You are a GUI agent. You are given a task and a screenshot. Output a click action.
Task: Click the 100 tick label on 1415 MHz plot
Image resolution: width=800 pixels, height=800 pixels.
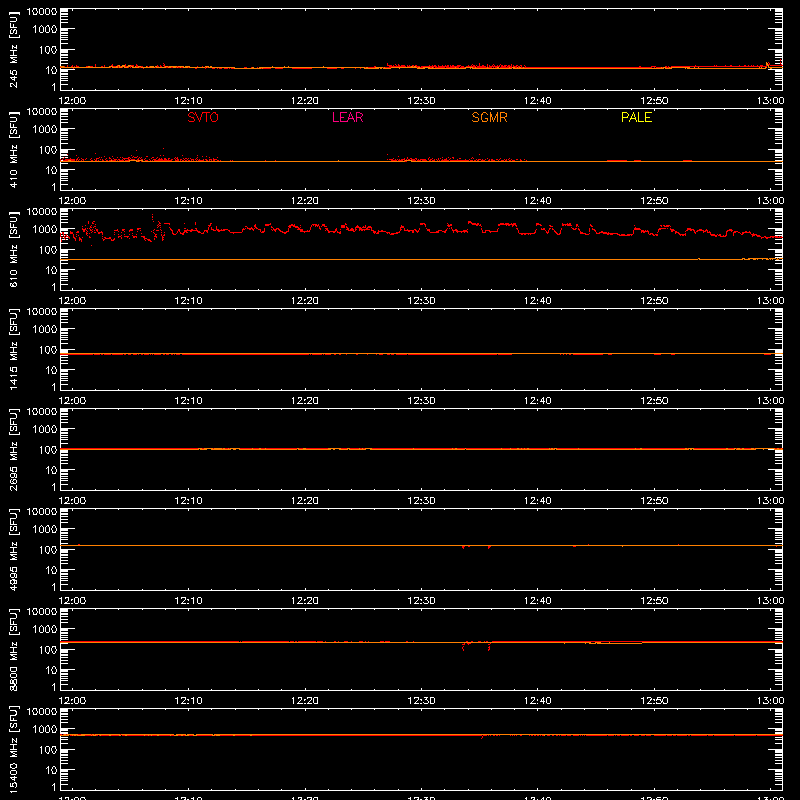pyautogui.click(x=48, y=350)
